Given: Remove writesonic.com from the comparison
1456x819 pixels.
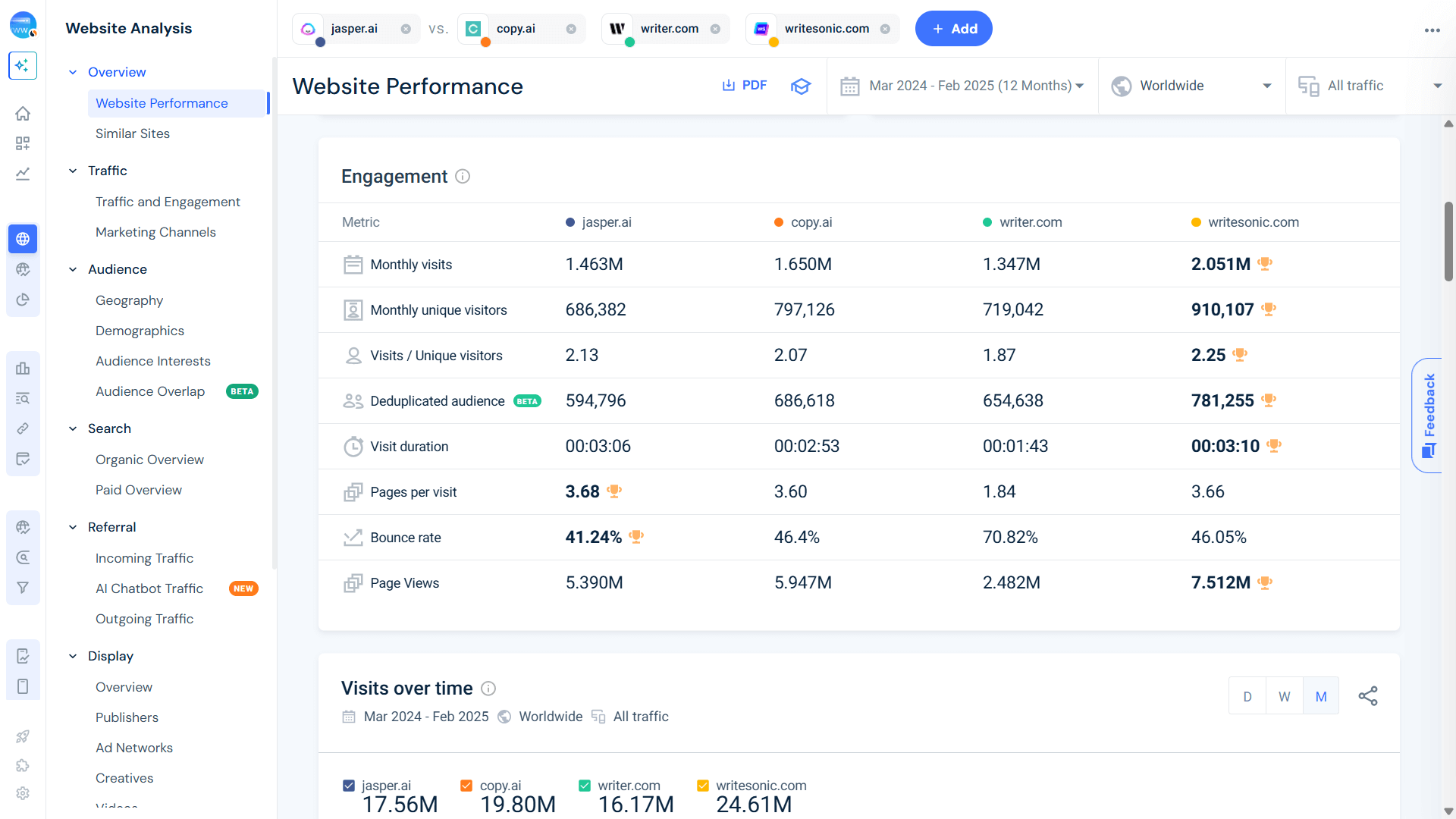Looking at the screenshot, I should 885,29.
